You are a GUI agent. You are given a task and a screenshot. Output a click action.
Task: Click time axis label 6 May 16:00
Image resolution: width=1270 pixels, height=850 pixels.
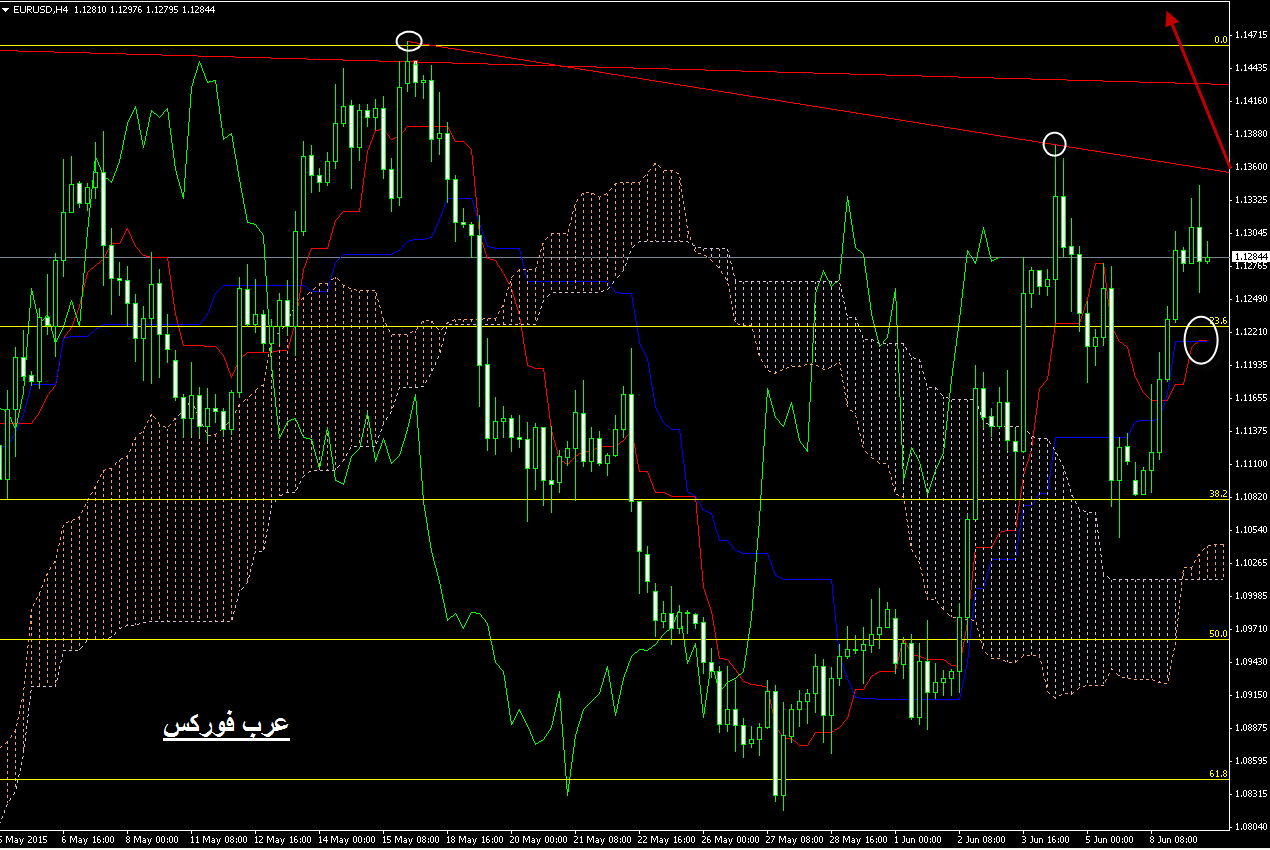click(x=88, y=840)
